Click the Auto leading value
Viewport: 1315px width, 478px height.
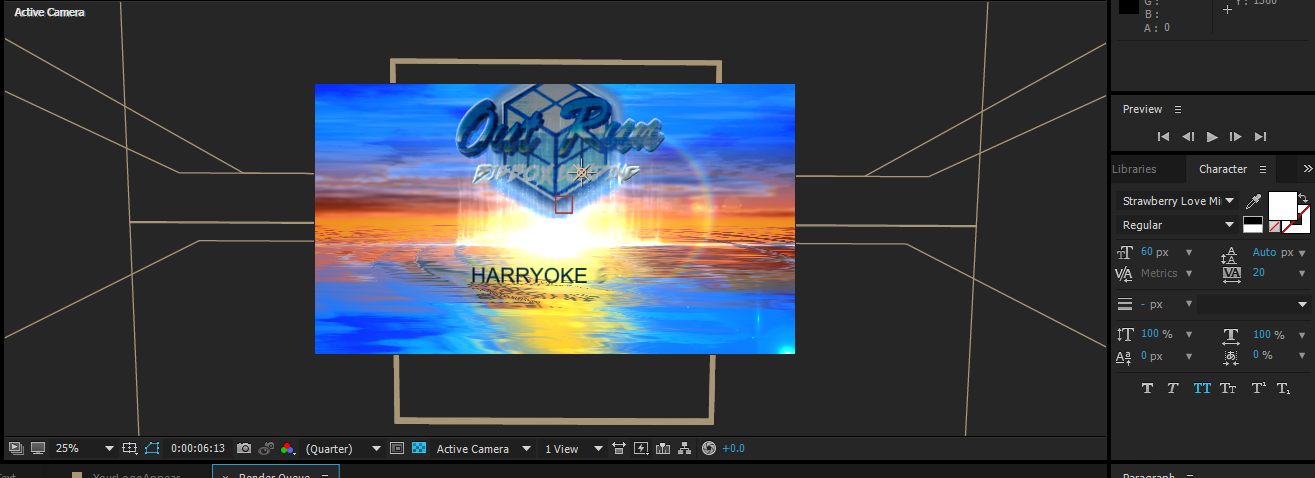tap(1264, 252)
